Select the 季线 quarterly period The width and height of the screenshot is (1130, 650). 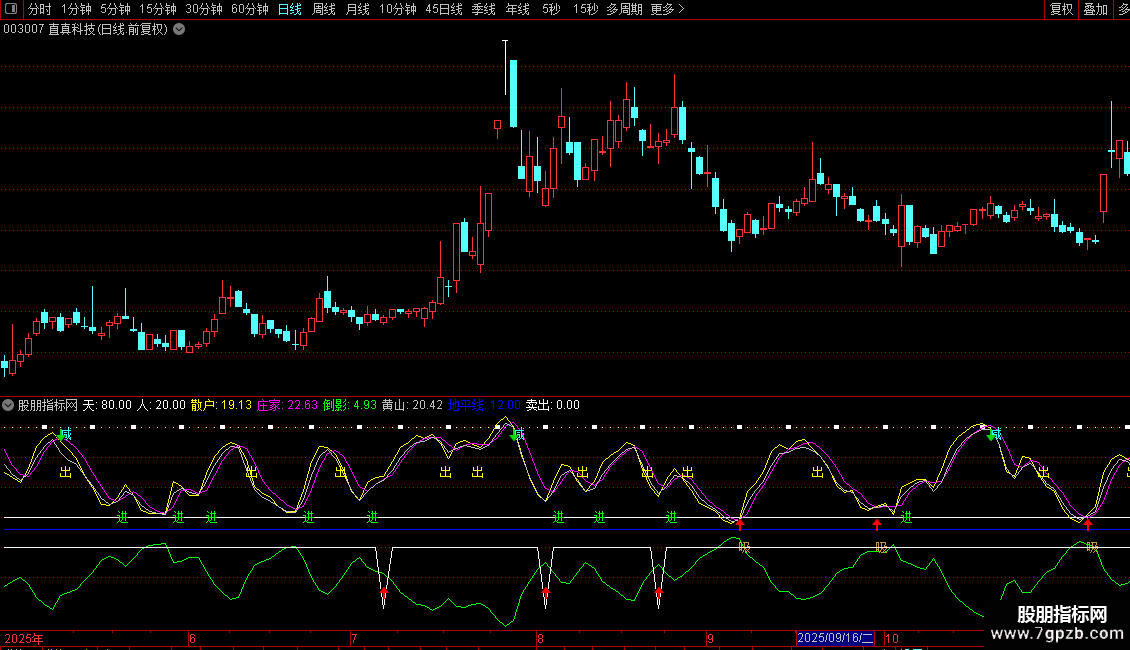tap(483, 9)
